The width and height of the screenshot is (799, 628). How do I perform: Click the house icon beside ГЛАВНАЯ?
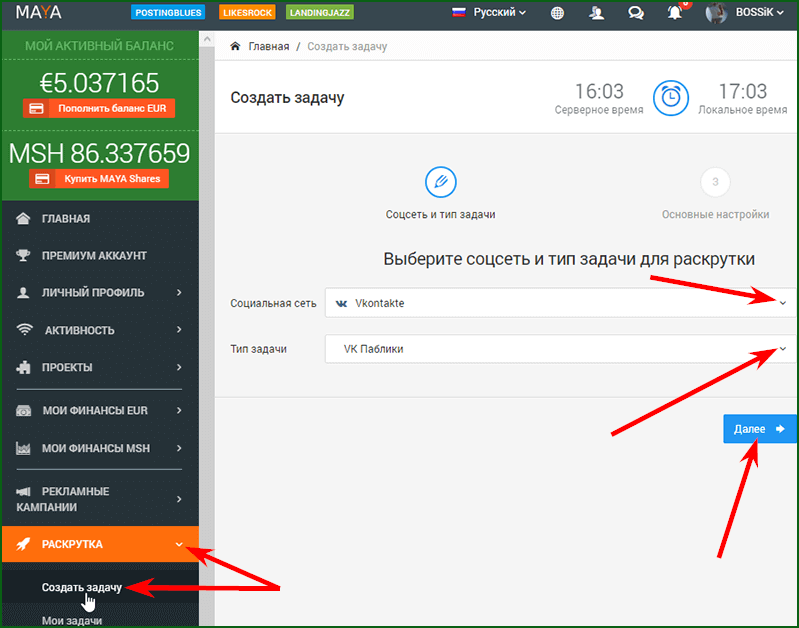23,219
